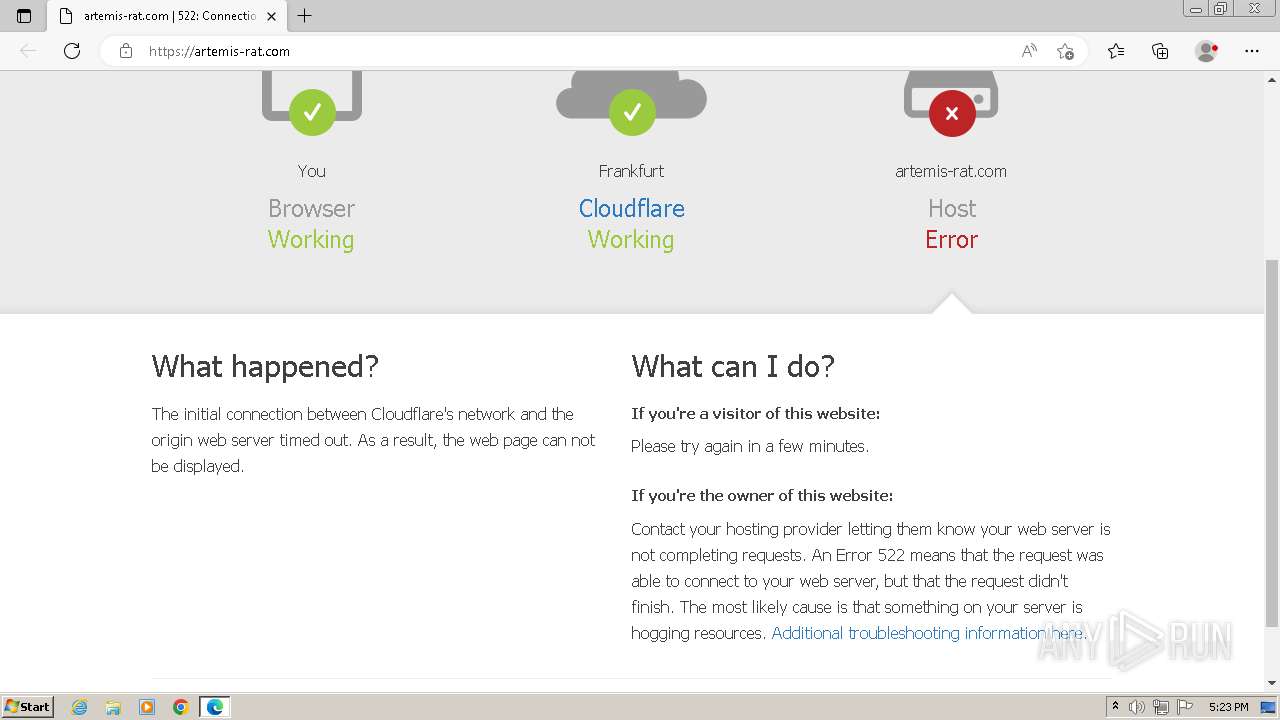
Task: Open the network tray icon
Action: [1161, 707]
